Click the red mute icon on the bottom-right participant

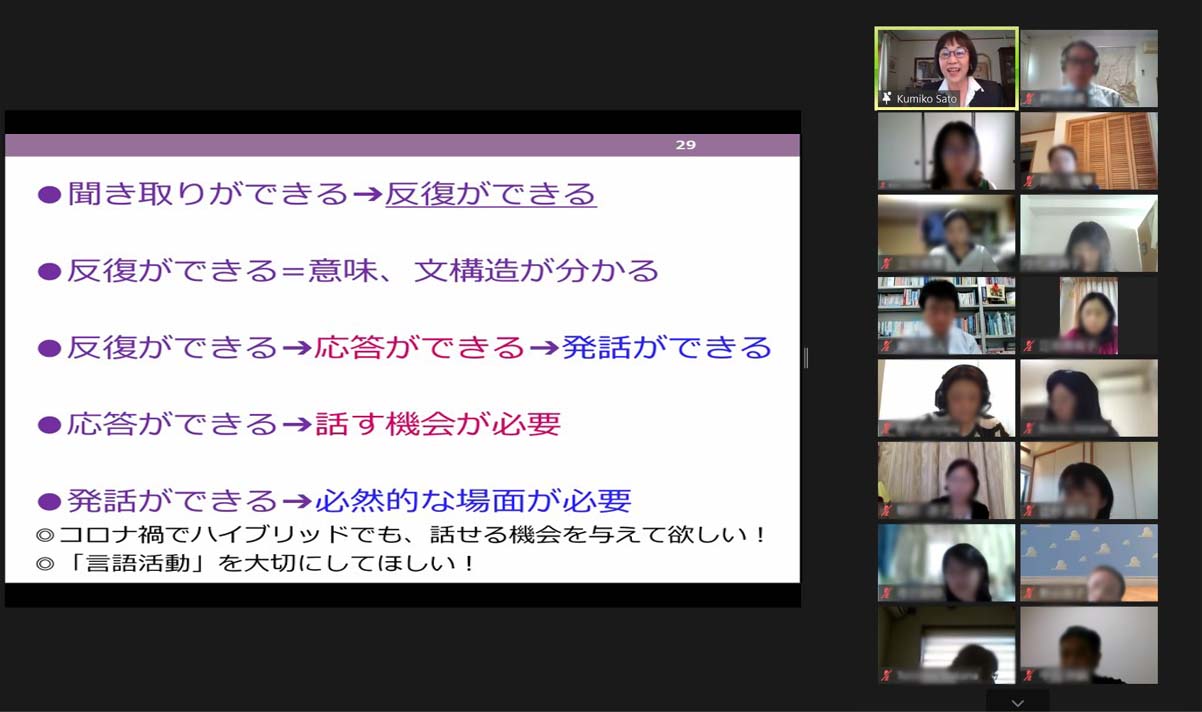1028,673
